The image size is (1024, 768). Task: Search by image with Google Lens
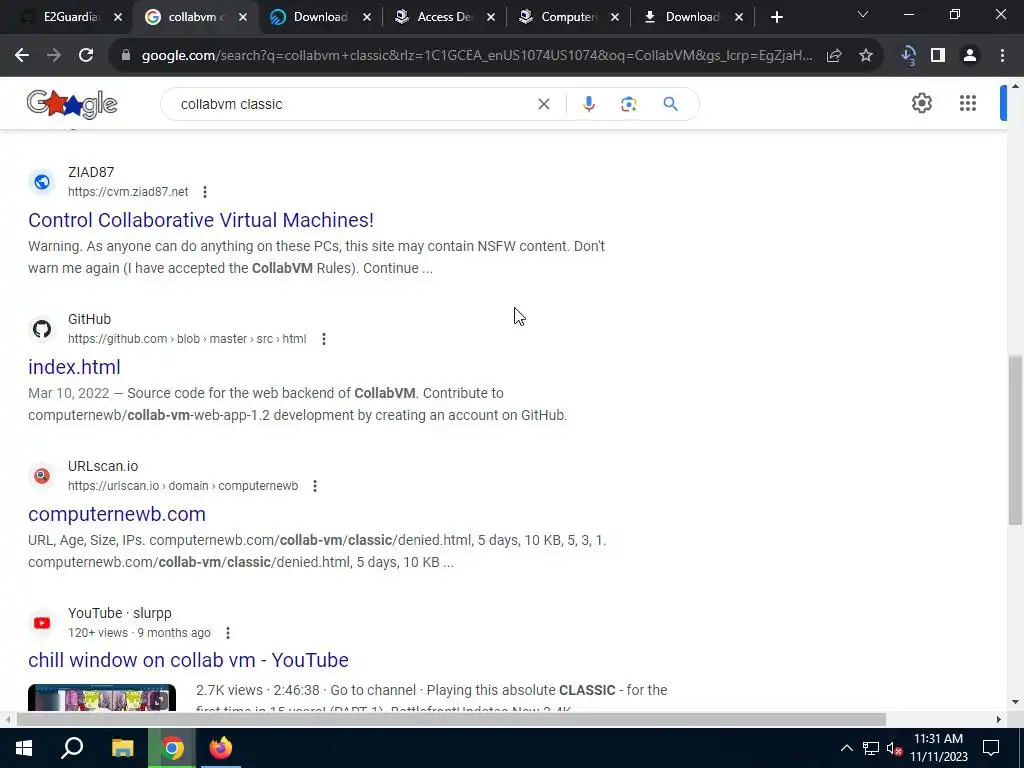coord(628,104)
